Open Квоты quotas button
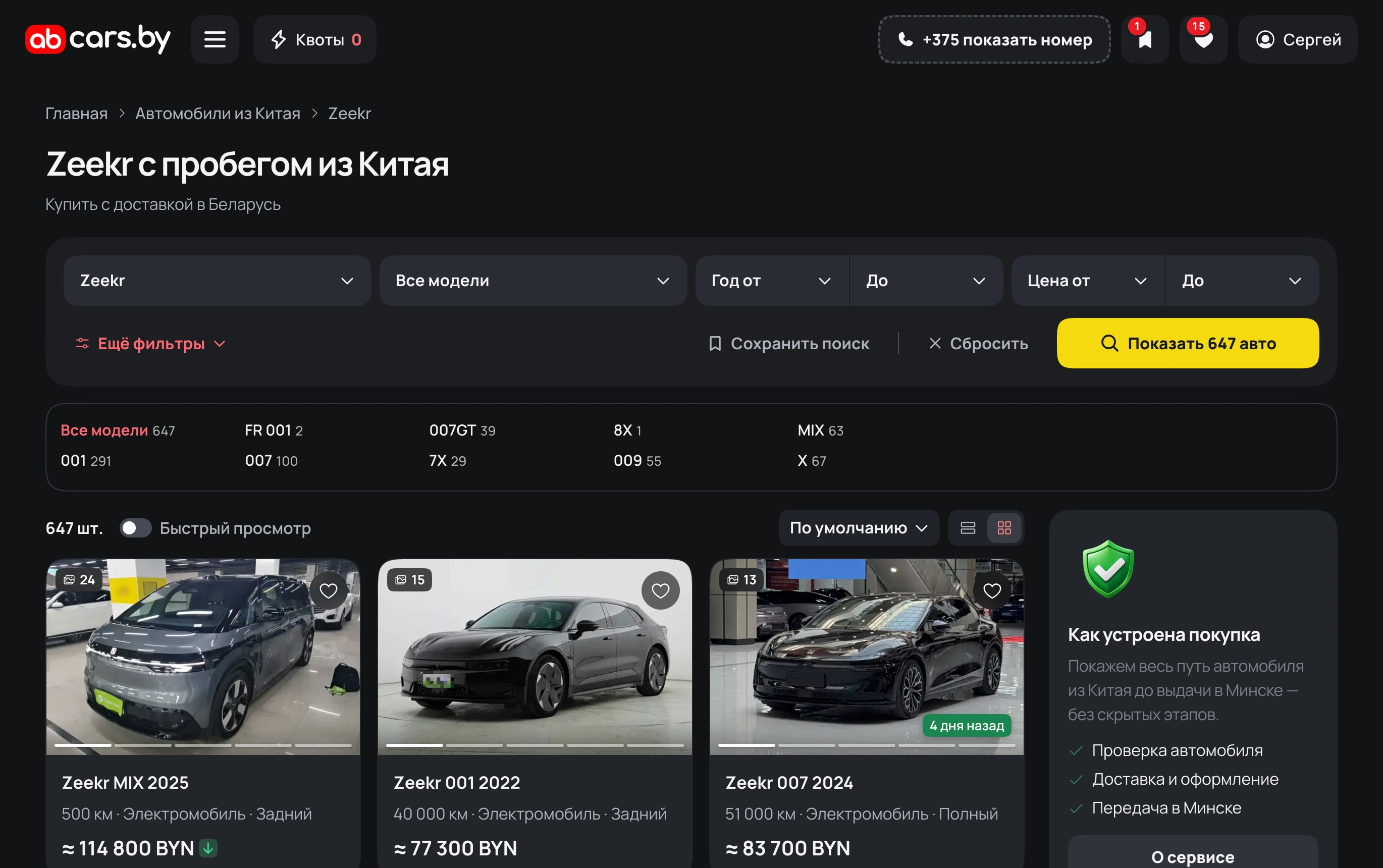Screen dimensions: 1383x868 (x=314, y=39)
